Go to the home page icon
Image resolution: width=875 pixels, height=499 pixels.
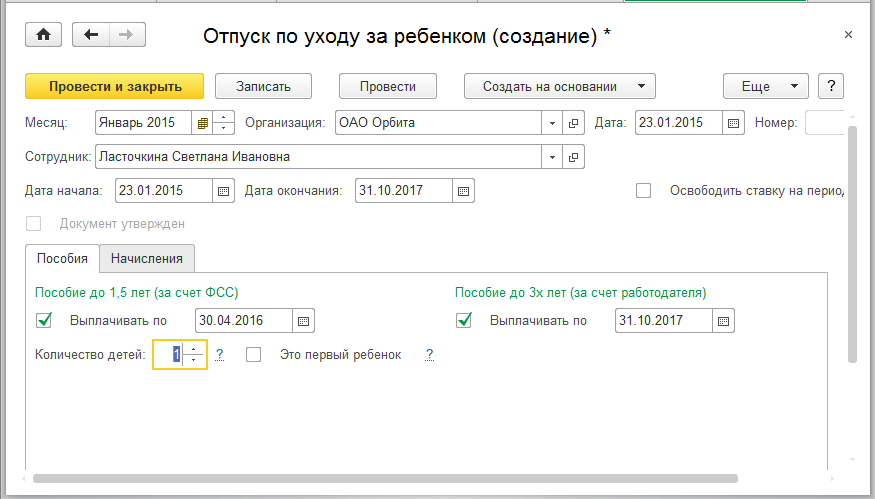[x=44, y=35]
